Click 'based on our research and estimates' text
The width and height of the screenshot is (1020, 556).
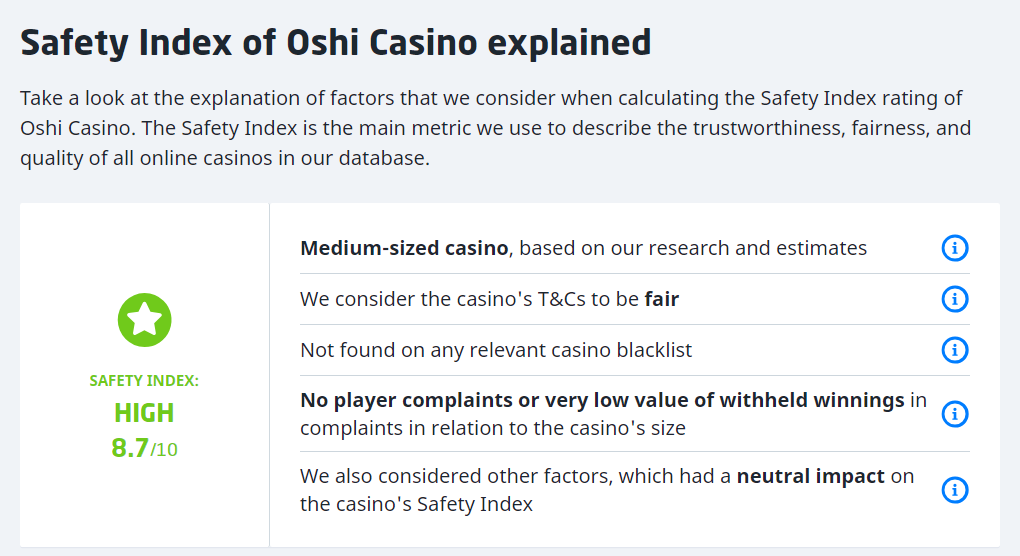click(x=693, y=248)
